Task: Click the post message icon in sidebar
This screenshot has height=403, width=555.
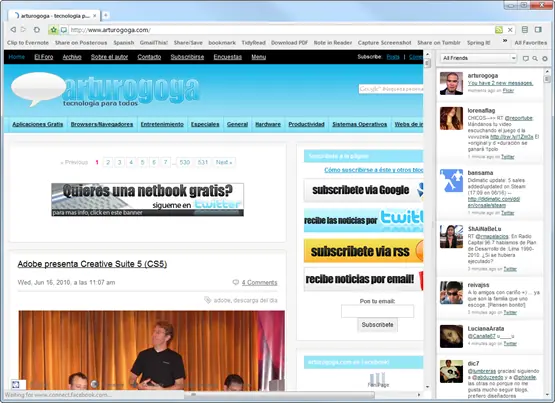Action: click(526, 58)
